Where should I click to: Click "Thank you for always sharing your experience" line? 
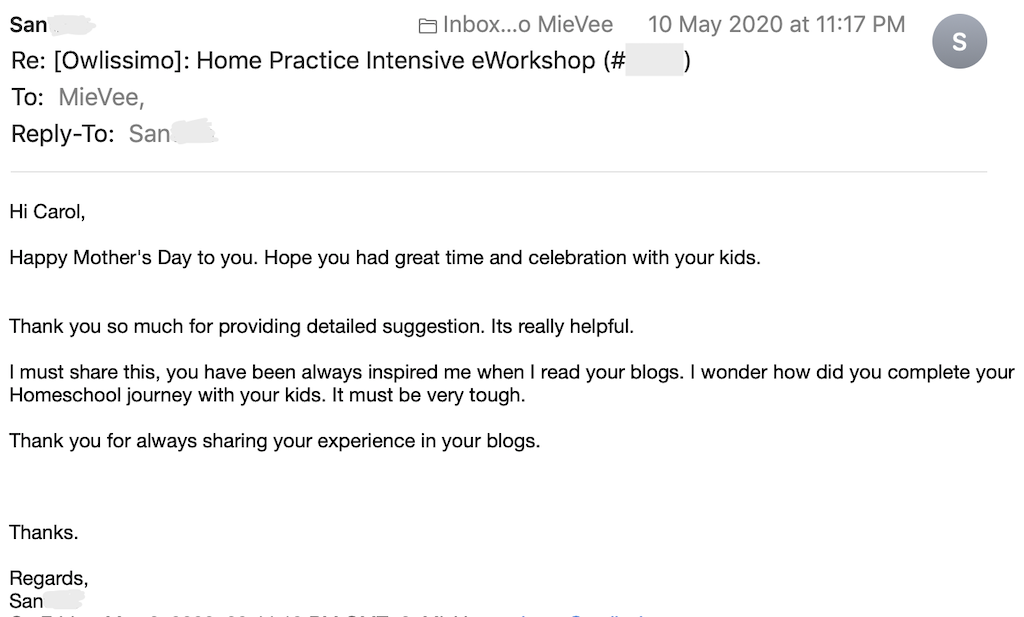point(200,441)
